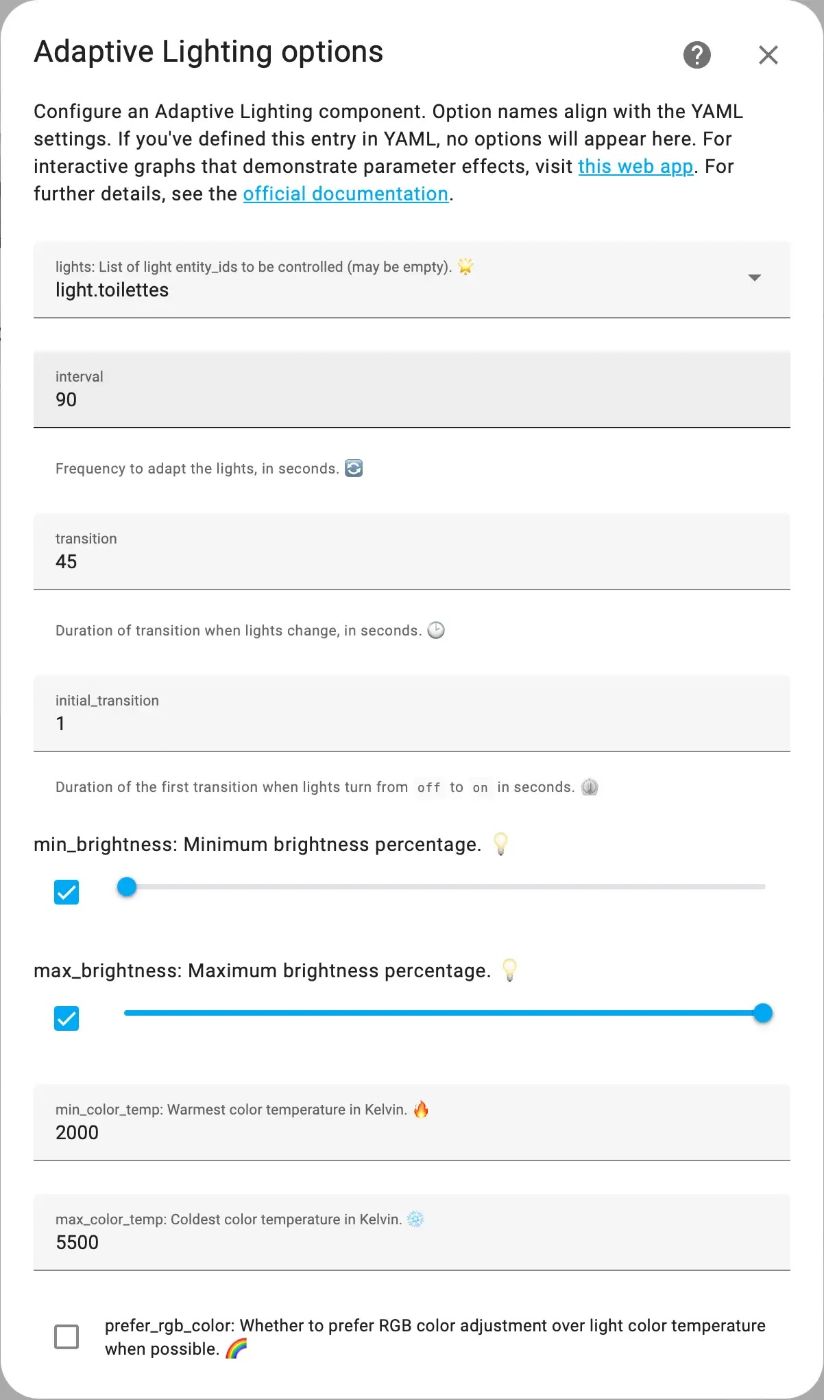Click the middle of the min_brightness slider track
824x1400 pixels.
445,887
